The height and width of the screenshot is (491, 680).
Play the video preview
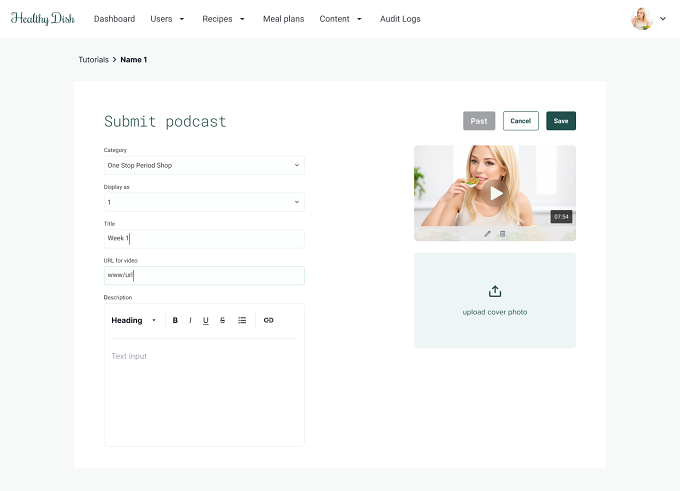click(495, 193)
